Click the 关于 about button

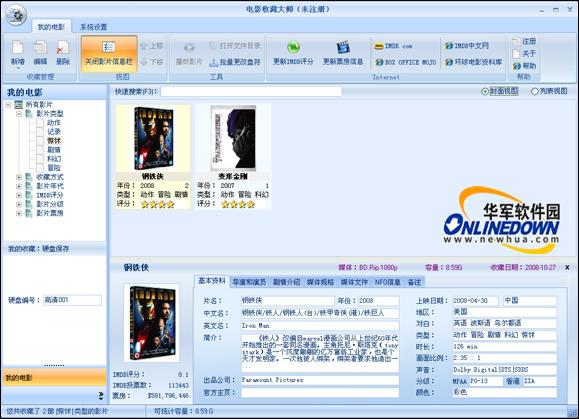tap(524, 54)
